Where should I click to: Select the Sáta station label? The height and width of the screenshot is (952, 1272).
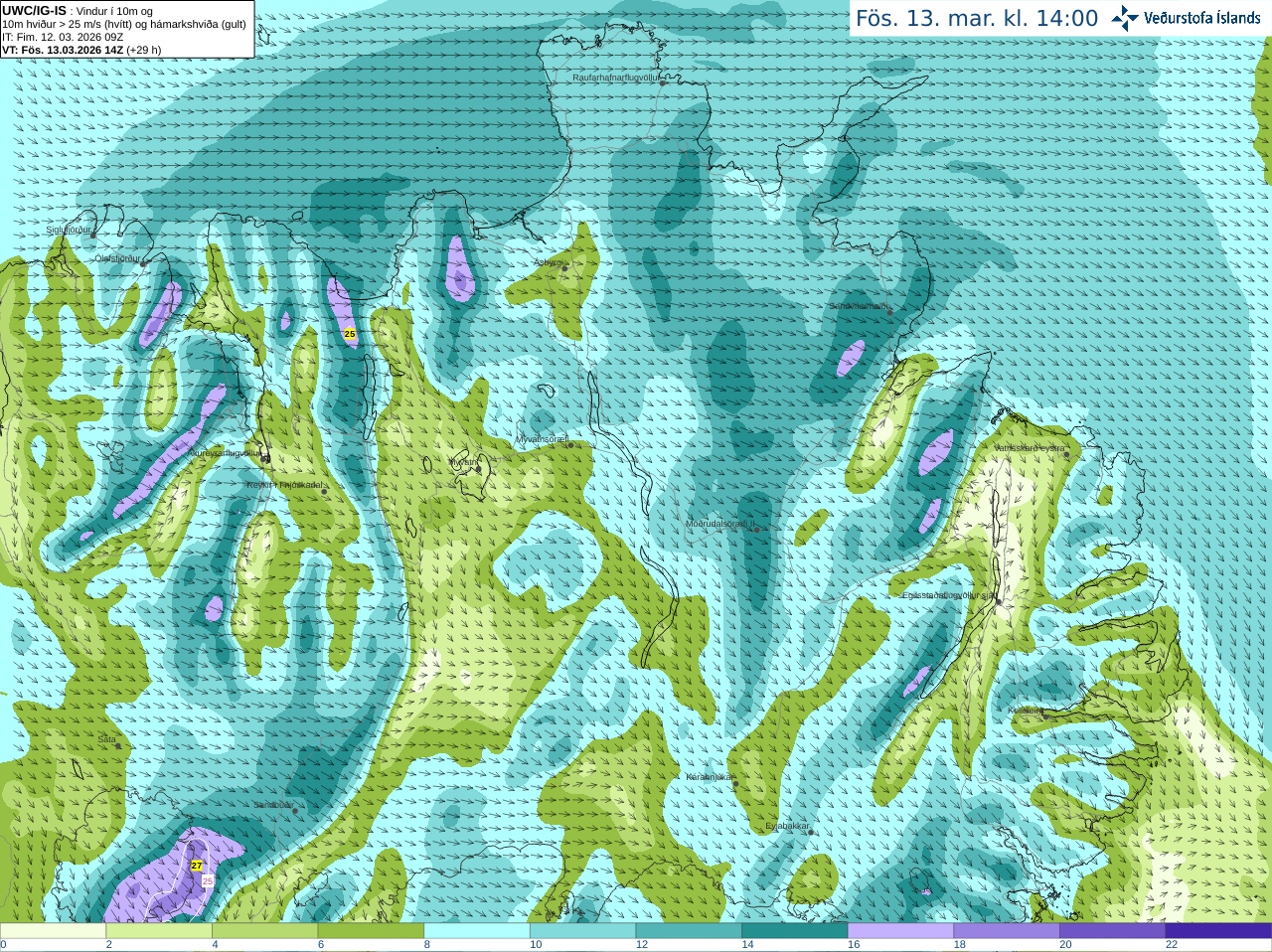[x=107, y=739]
